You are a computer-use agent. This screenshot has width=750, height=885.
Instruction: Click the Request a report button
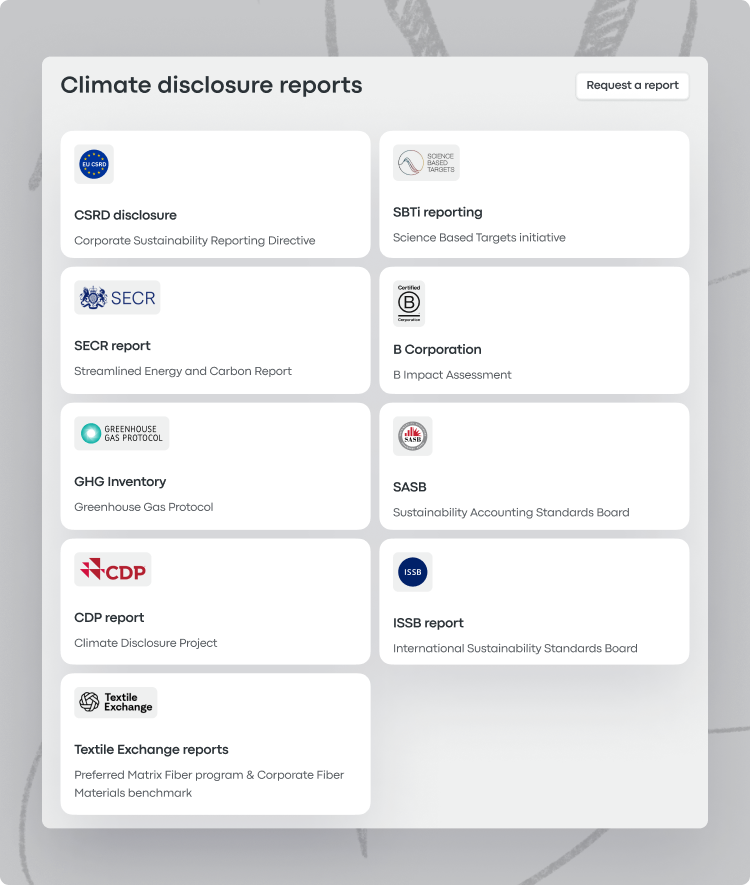[632, 86]
